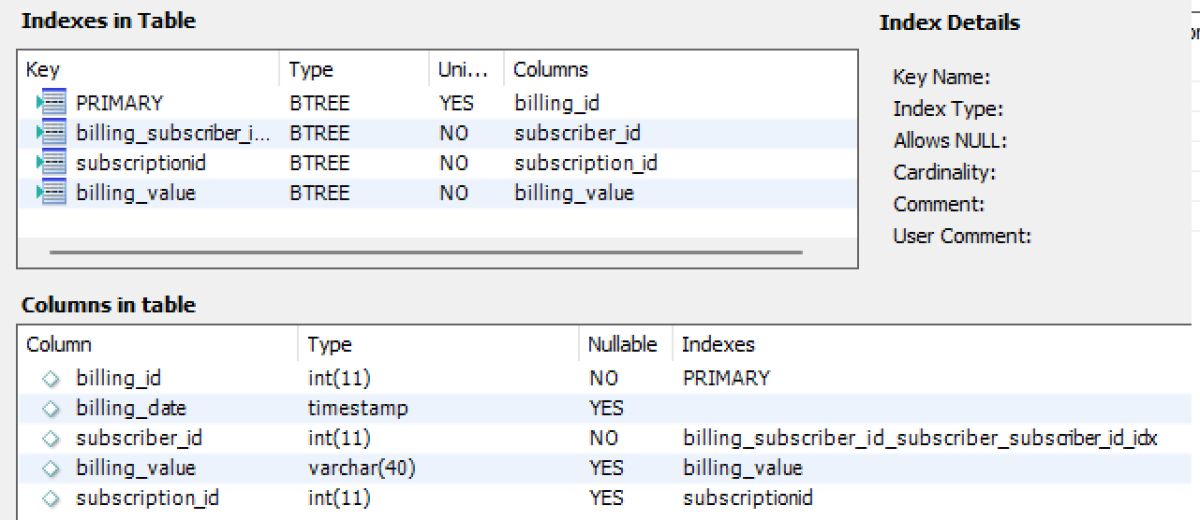This screenshot has height=520, width=1200.
Task: Click the subscriptionid index row icon
Action: (51, 162)
